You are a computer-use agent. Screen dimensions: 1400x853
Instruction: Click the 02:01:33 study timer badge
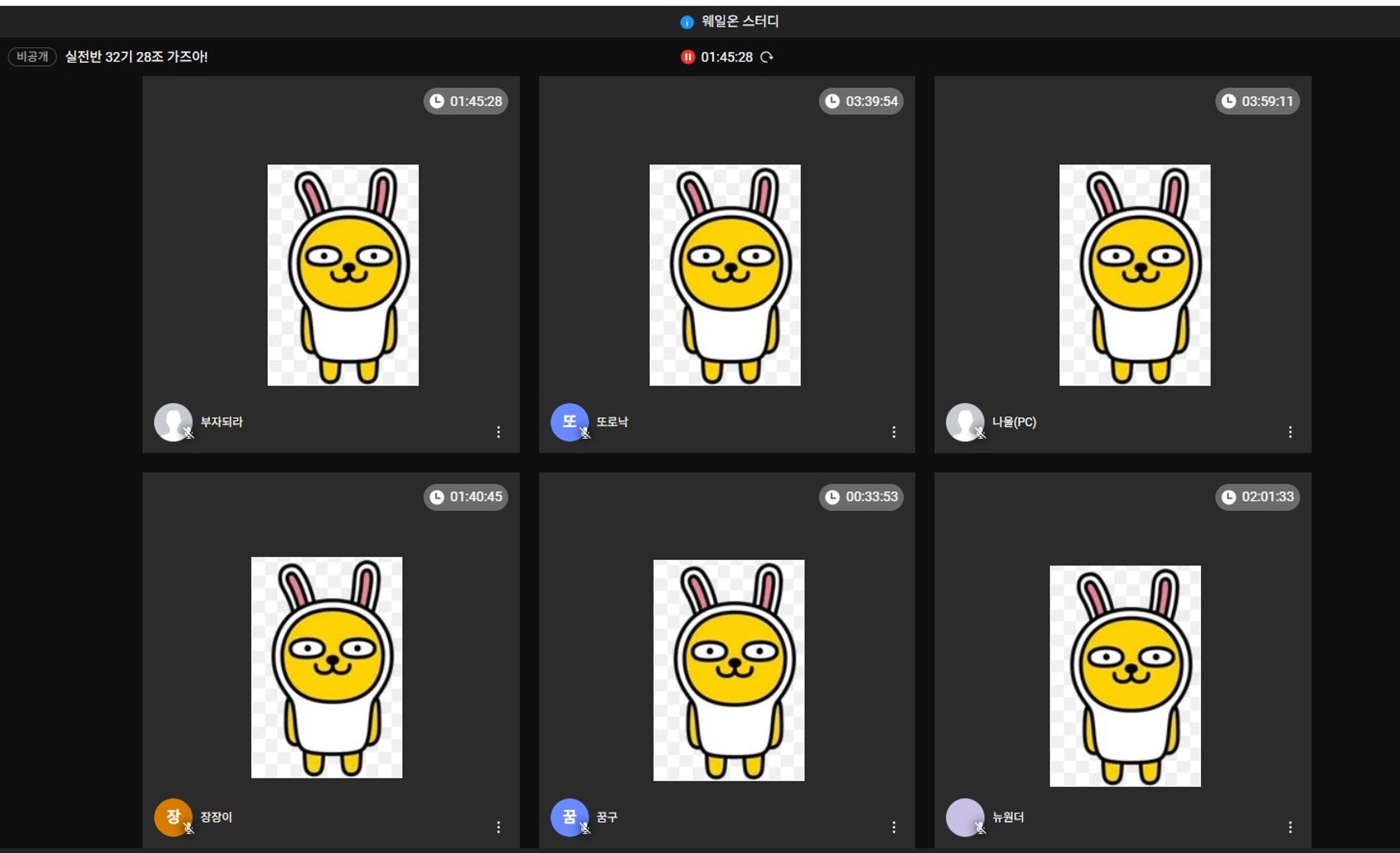[1257, 497]
